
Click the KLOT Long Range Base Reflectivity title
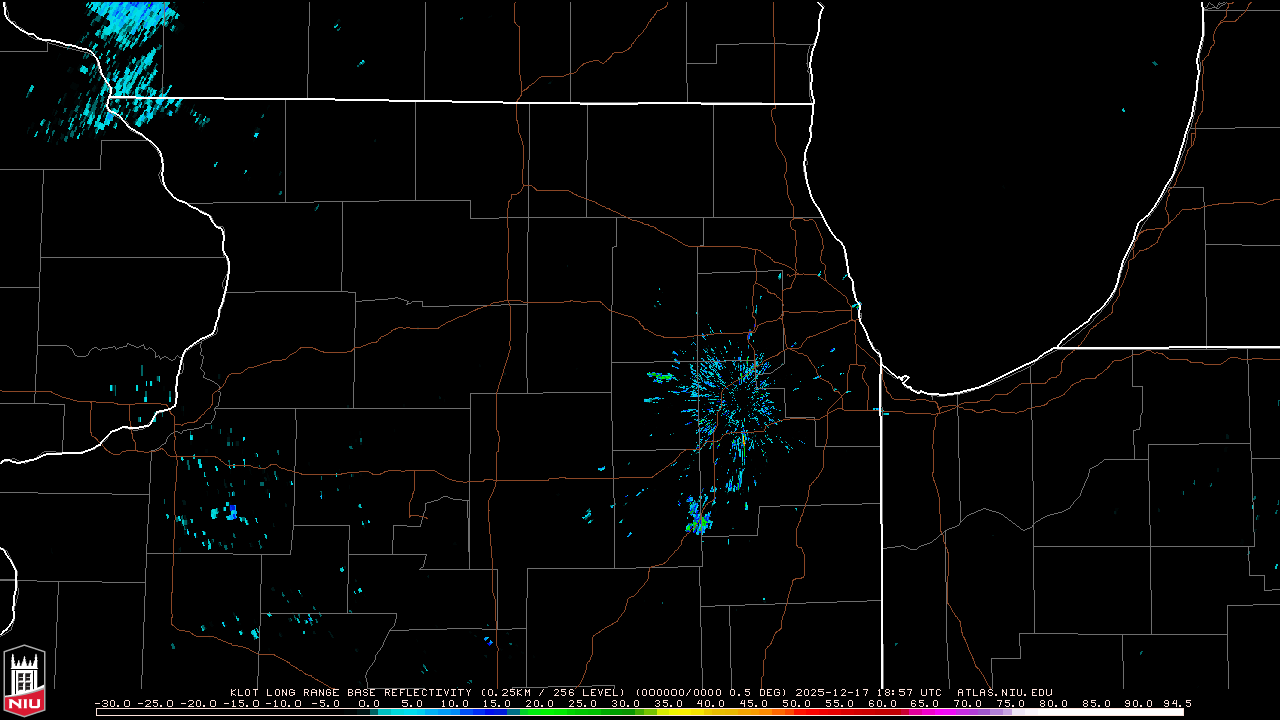pyautogui.click(x=349, y=692)
